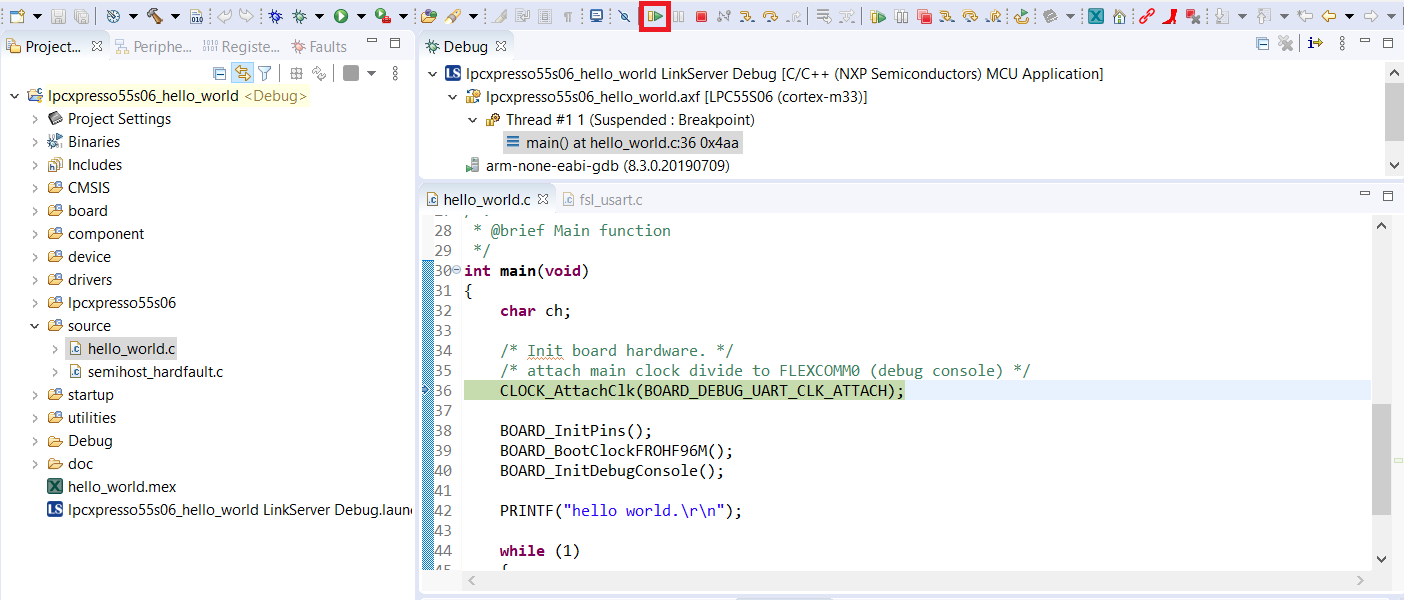Click the editor's vertical scrollbar thumb
The width and height of the screenshot is (1404, 600).
[1381, 460]
